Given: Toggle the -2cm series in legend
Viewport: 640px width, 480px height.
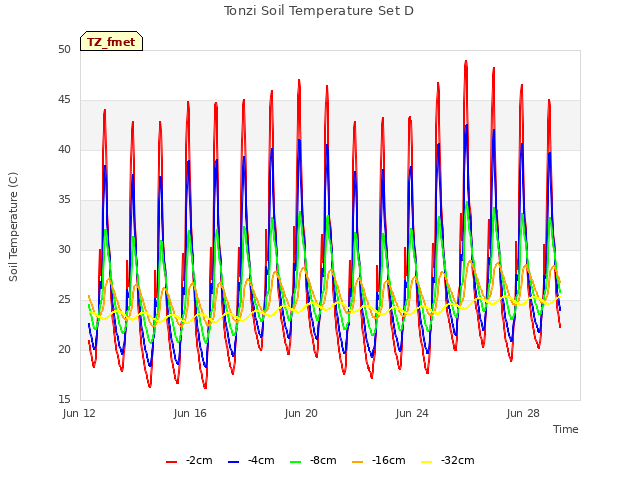Looking at the screenshot, I should tap(189, 460).
